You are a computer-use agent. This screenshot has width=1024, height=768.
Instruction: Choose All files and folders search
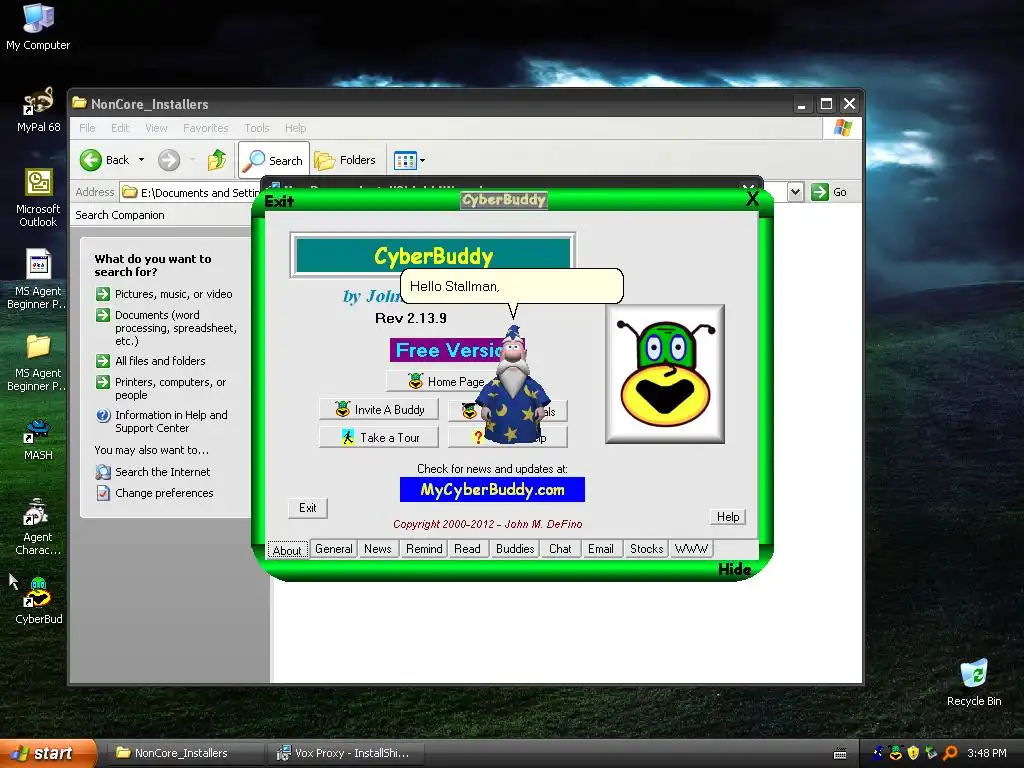[151, 360]
